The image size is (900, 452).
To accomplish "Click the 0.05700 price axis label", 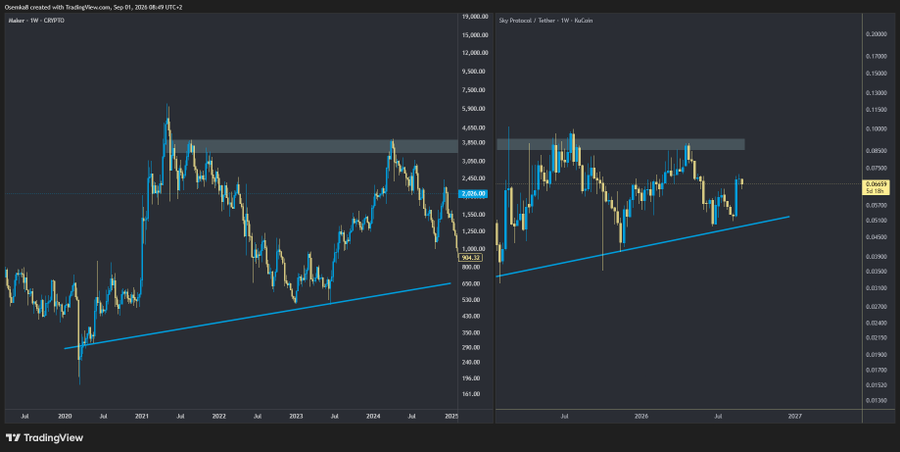I will [876, 205].
